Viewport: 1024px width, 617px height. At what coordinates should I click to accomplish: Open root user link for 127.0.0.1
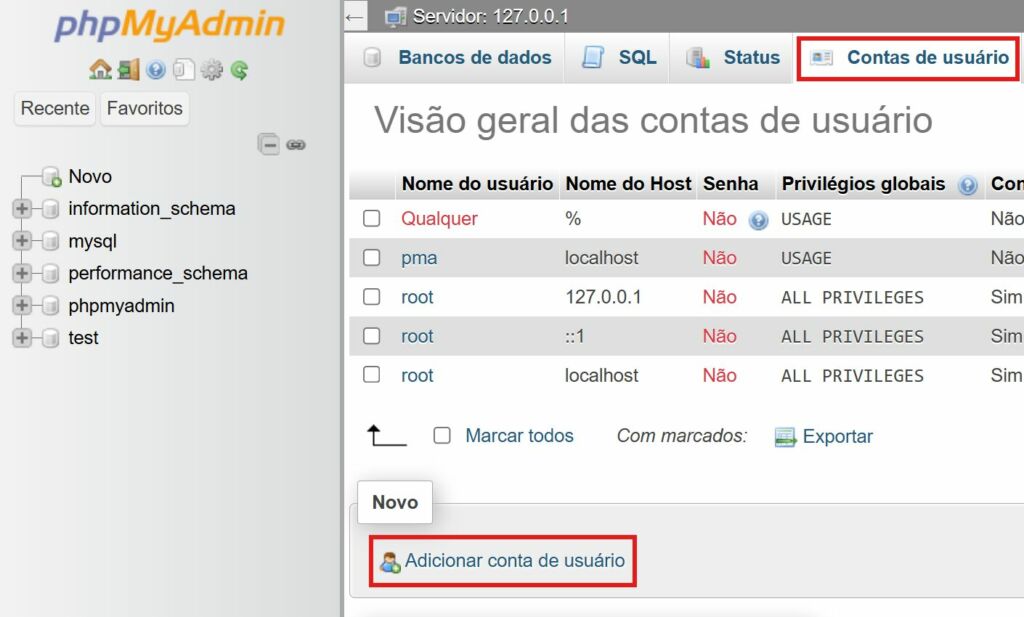click(x=417, y=297)
